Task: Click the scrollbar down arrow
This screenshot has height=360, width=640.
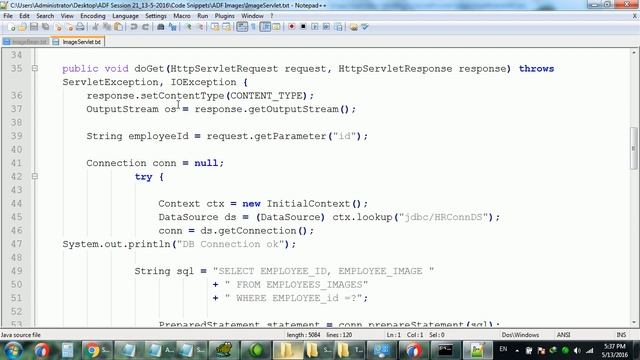Action: (633, 322)
